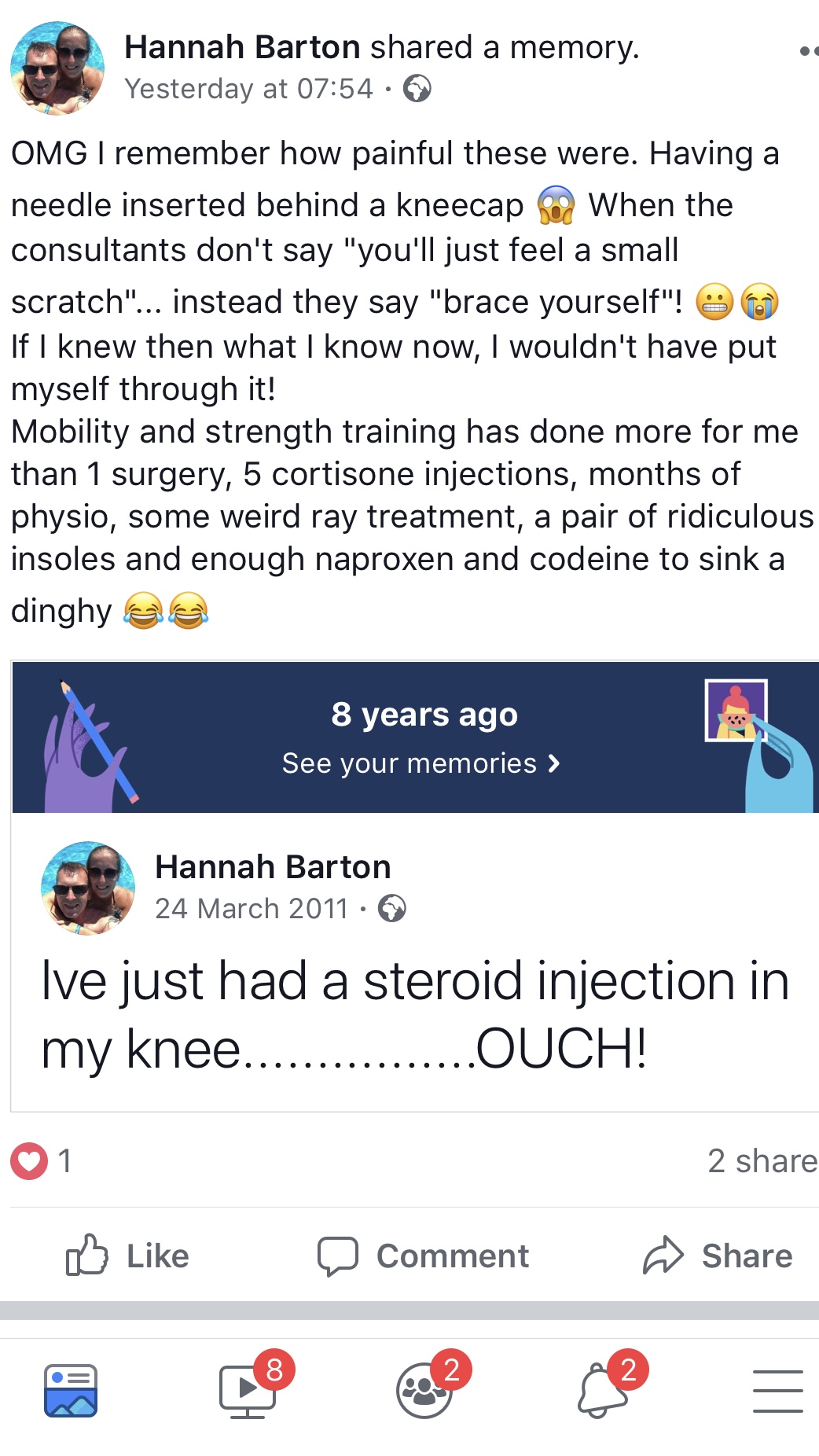This screenshot has height=1456, width=819.
Task: Open the News Feed tab icon
Action: click(x=71, y=1390)
